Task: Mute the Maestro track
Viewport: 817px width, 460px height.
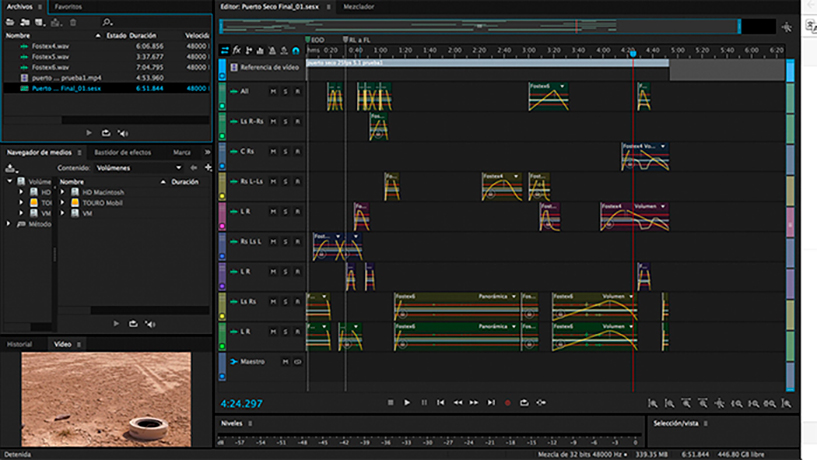Action: [286, 362]
